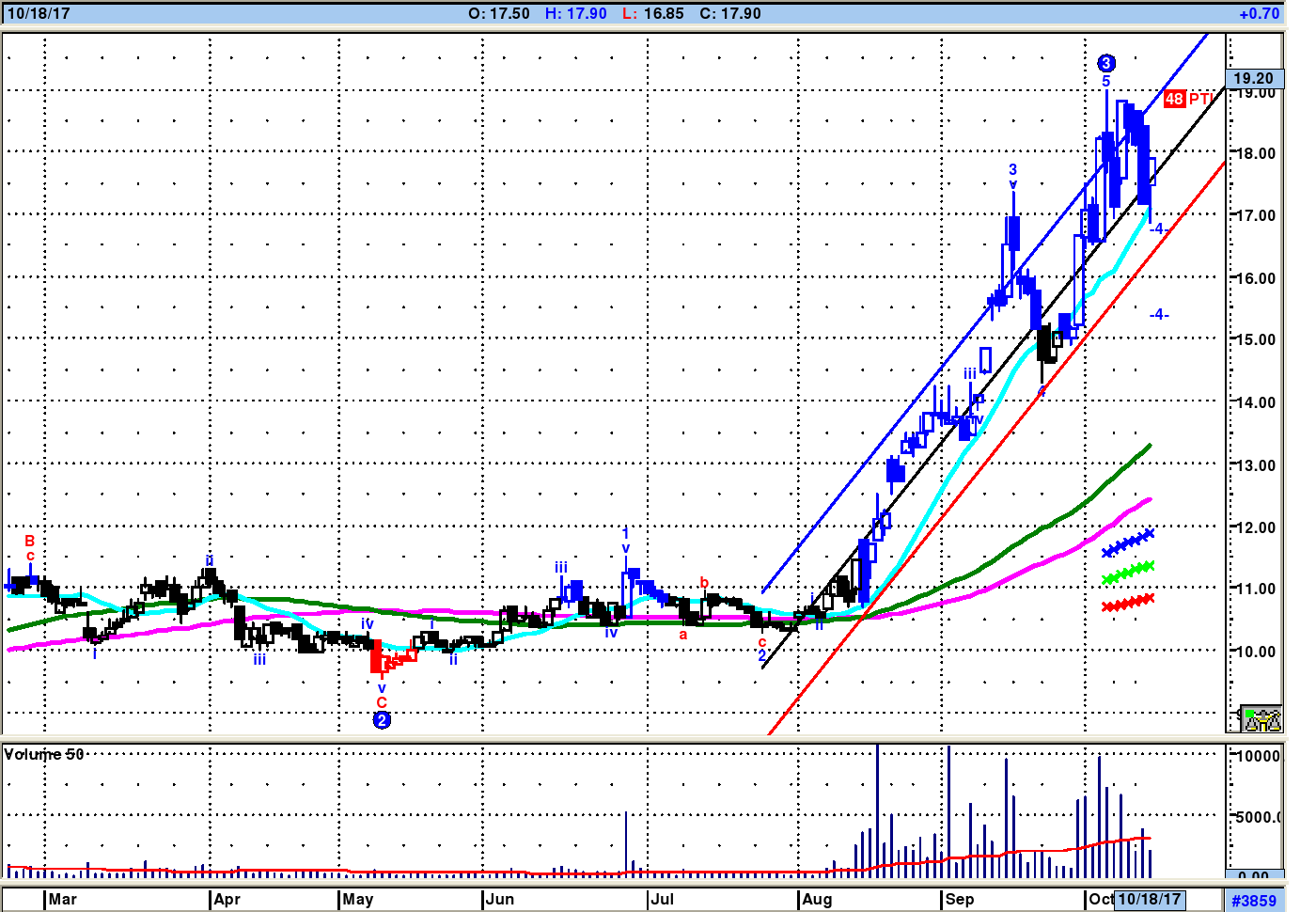
Task: Click the C: 17.90 close value in header
Action: tap(730, 13)
